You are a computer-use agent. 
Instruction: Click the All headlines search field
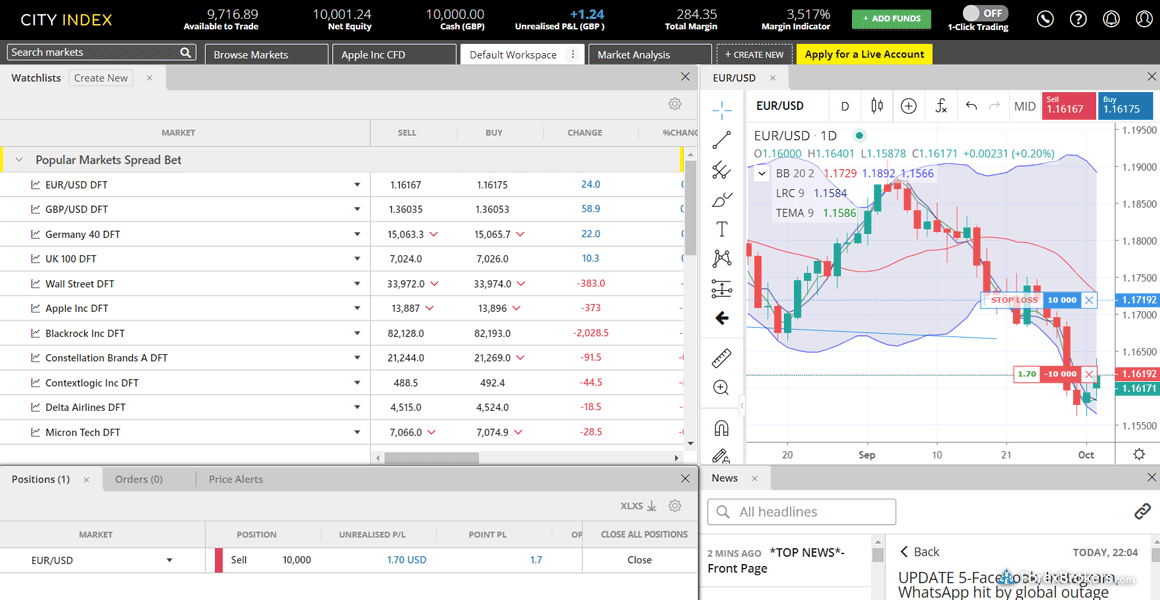point(801,512)
